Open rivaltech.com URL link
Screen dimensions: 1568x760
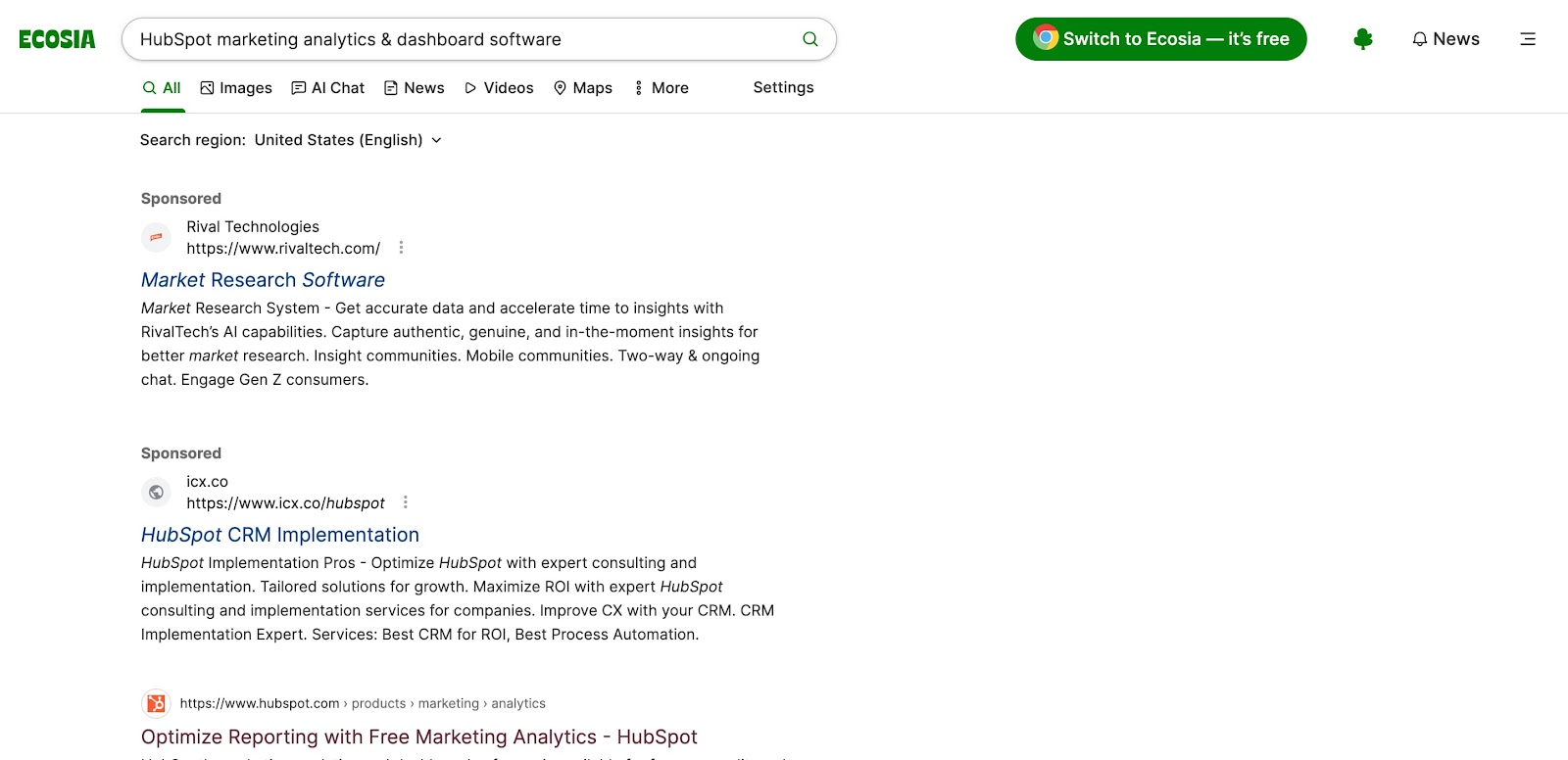pos(283,249)
